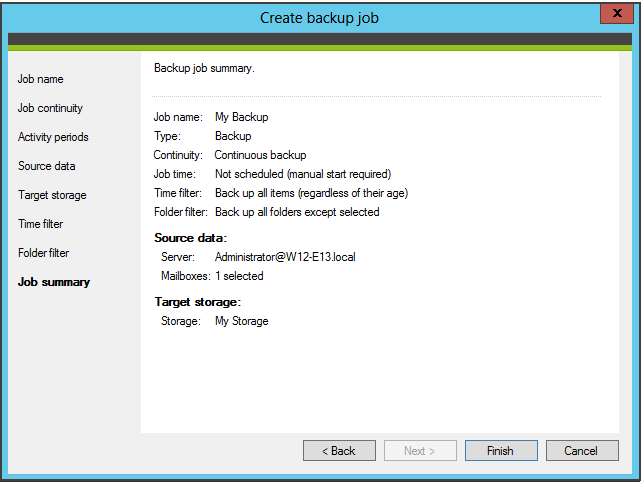Click Finish to create the backup job

pos(500,451)
